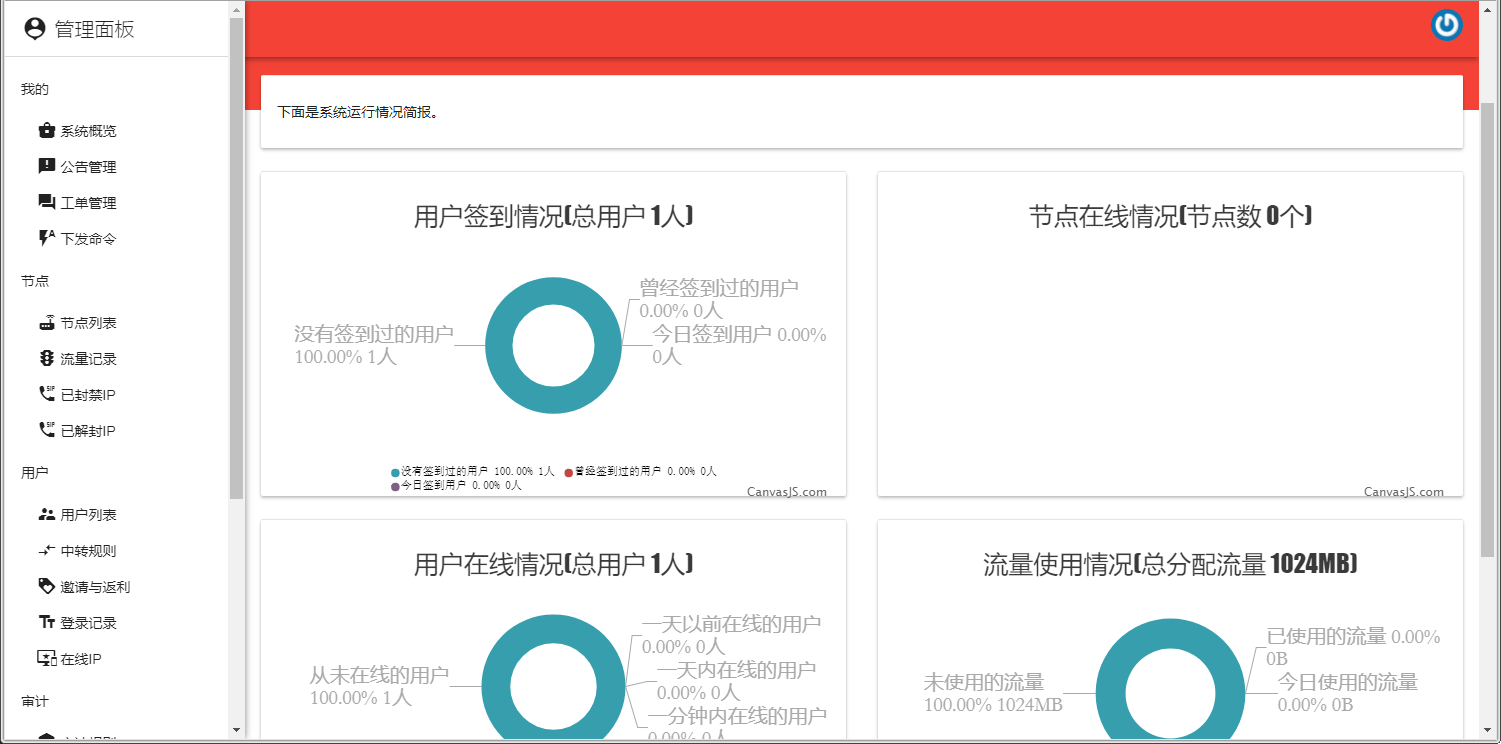Click label 今日签到用户 0.00% on chart
This screenshot has width=1501, height=744.
(x=740, y=345)
